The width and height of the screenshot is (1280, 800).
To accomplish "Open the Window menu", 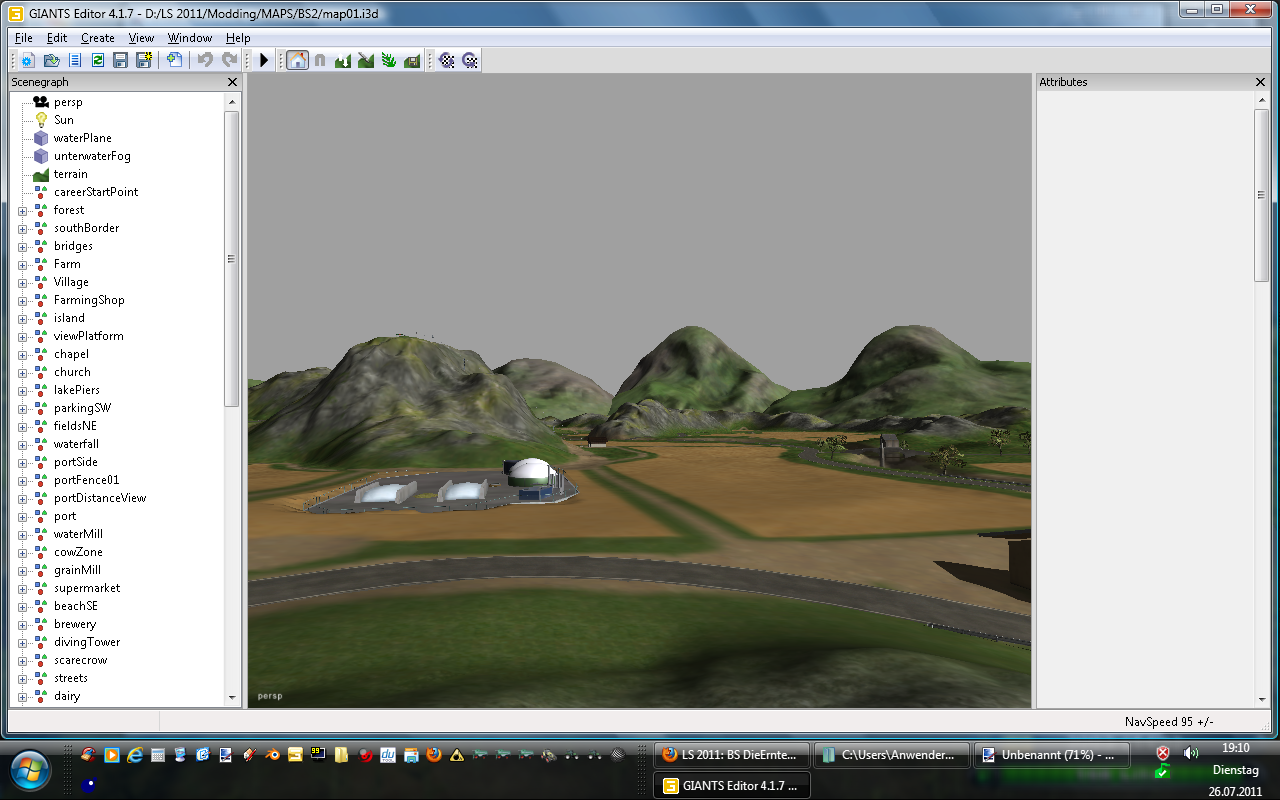I will tap(189, 38).
